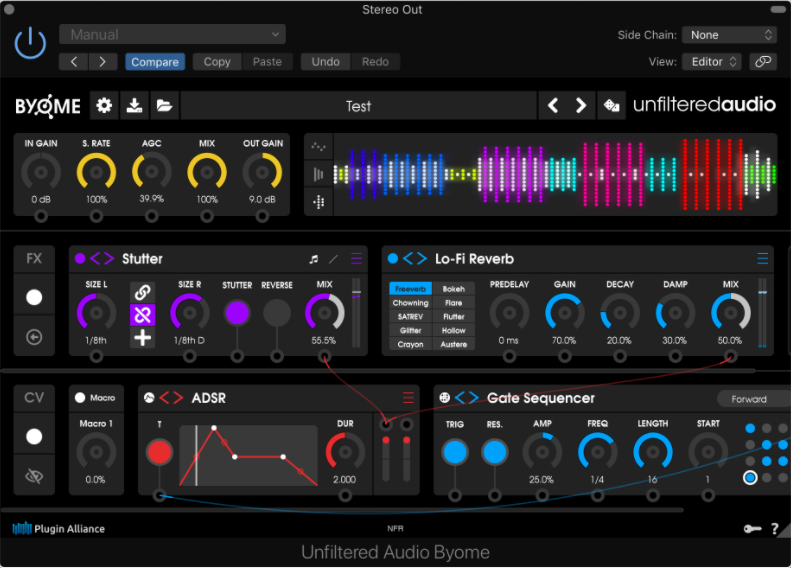Toggle the FX row white circle
Viewport: 791px width, 568px height.
point(34,297)
